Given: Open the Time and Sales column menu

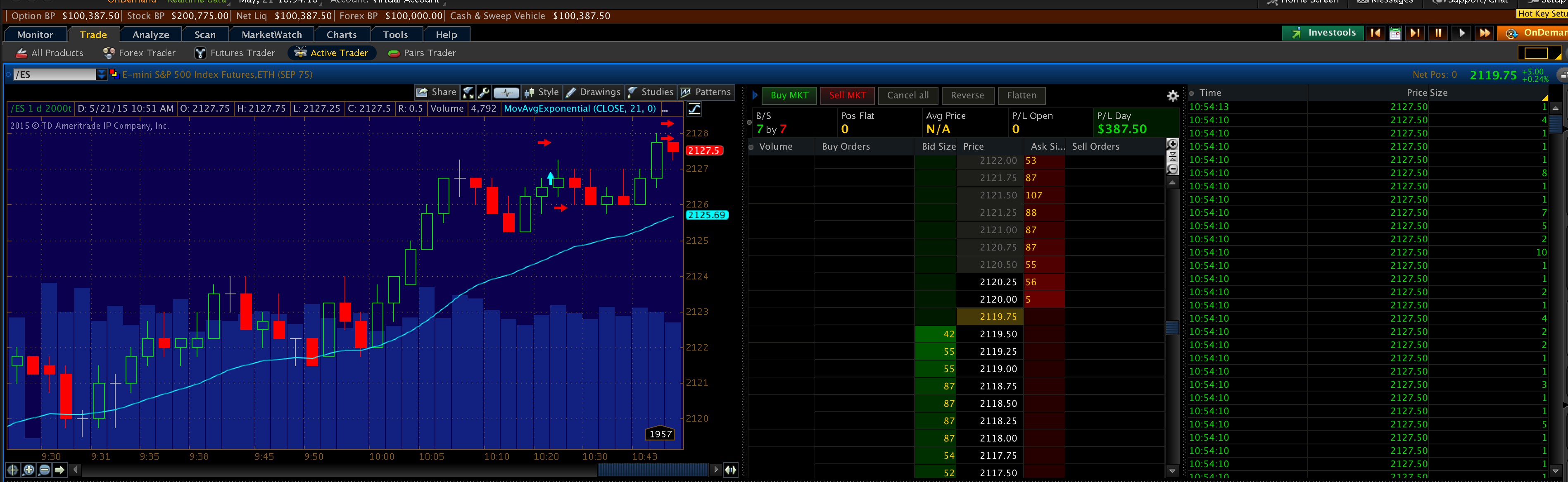Looking at the screenshot, I should (x=1545, y=98).
